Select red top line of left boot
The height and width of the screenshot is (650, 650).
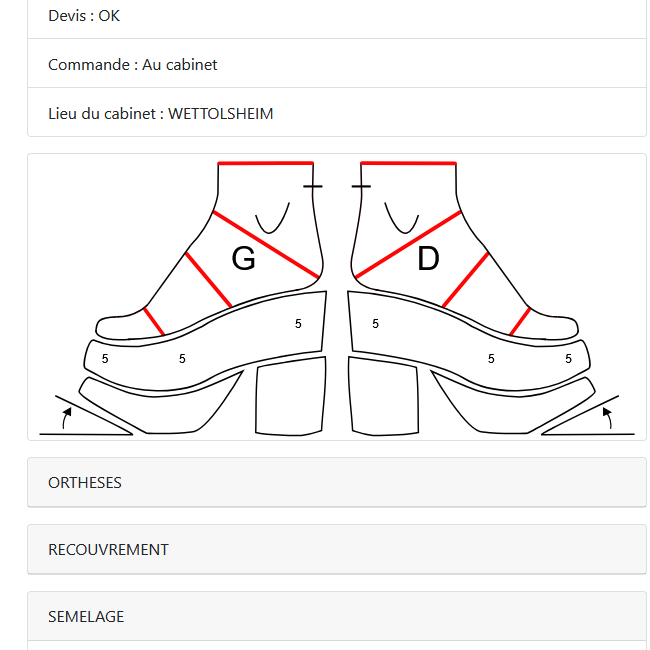[x=265, y=163]
